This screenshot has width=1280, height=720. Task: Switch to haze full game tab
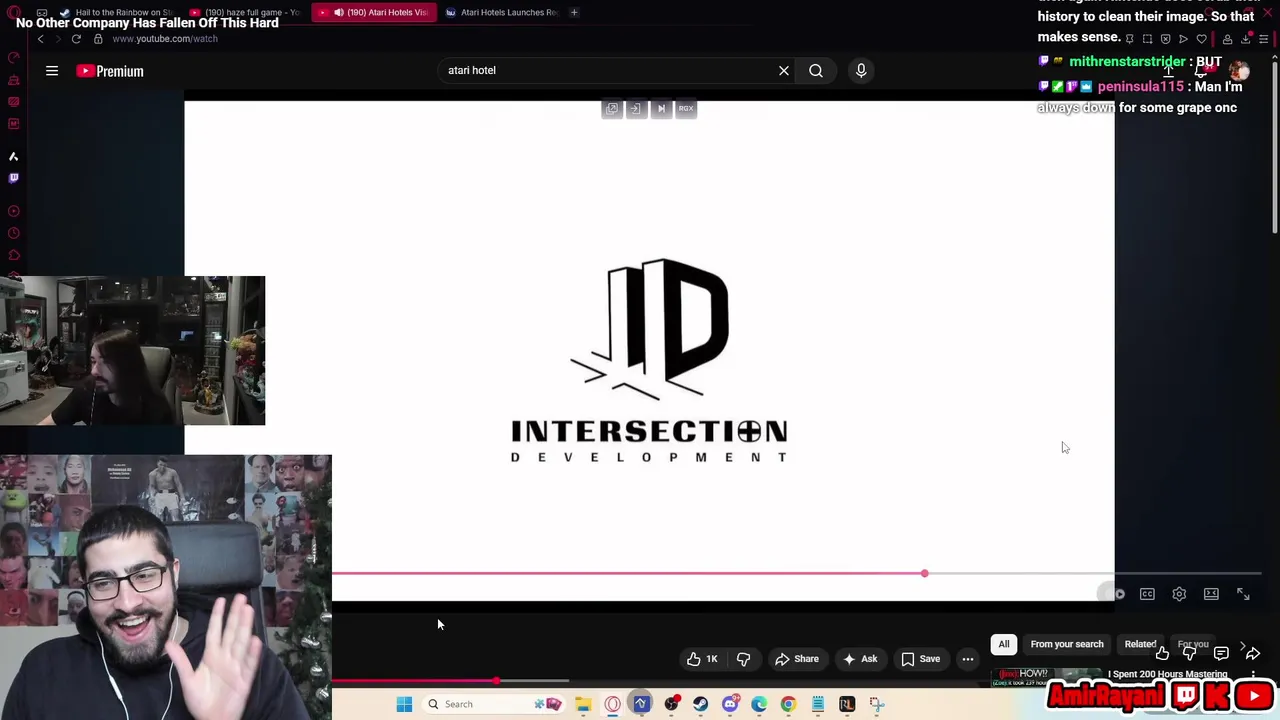coord(245,12)
